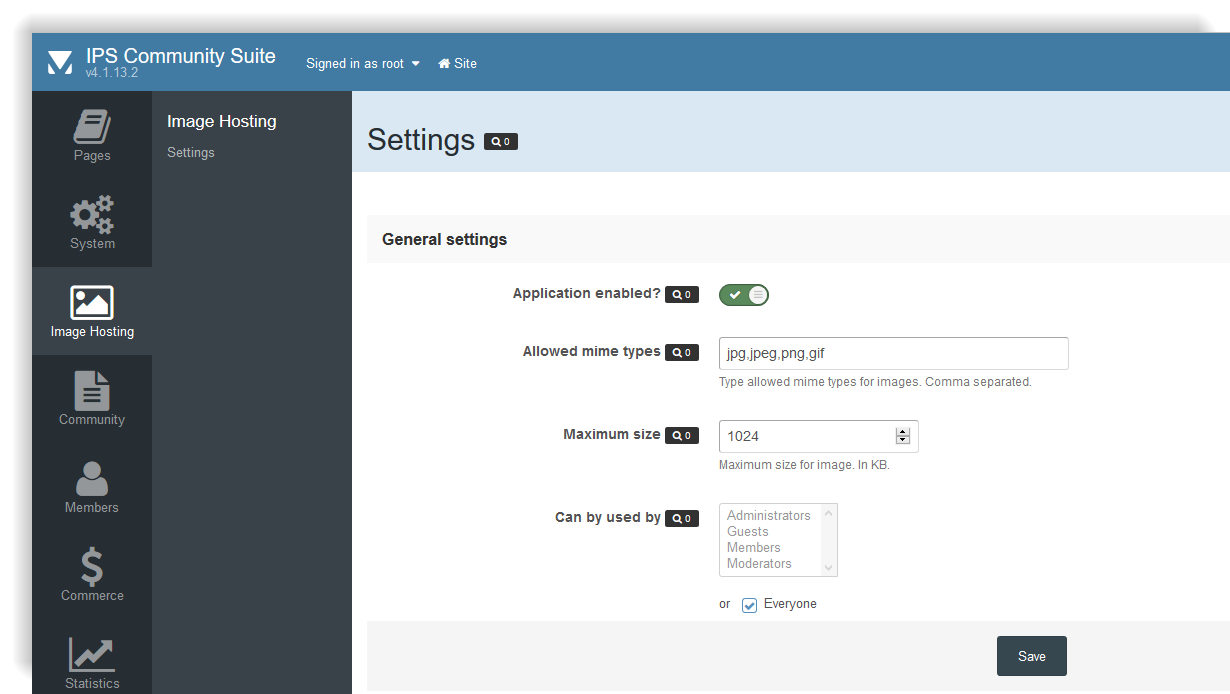Select the Image Hosting sidebar icon

[92, 303]
